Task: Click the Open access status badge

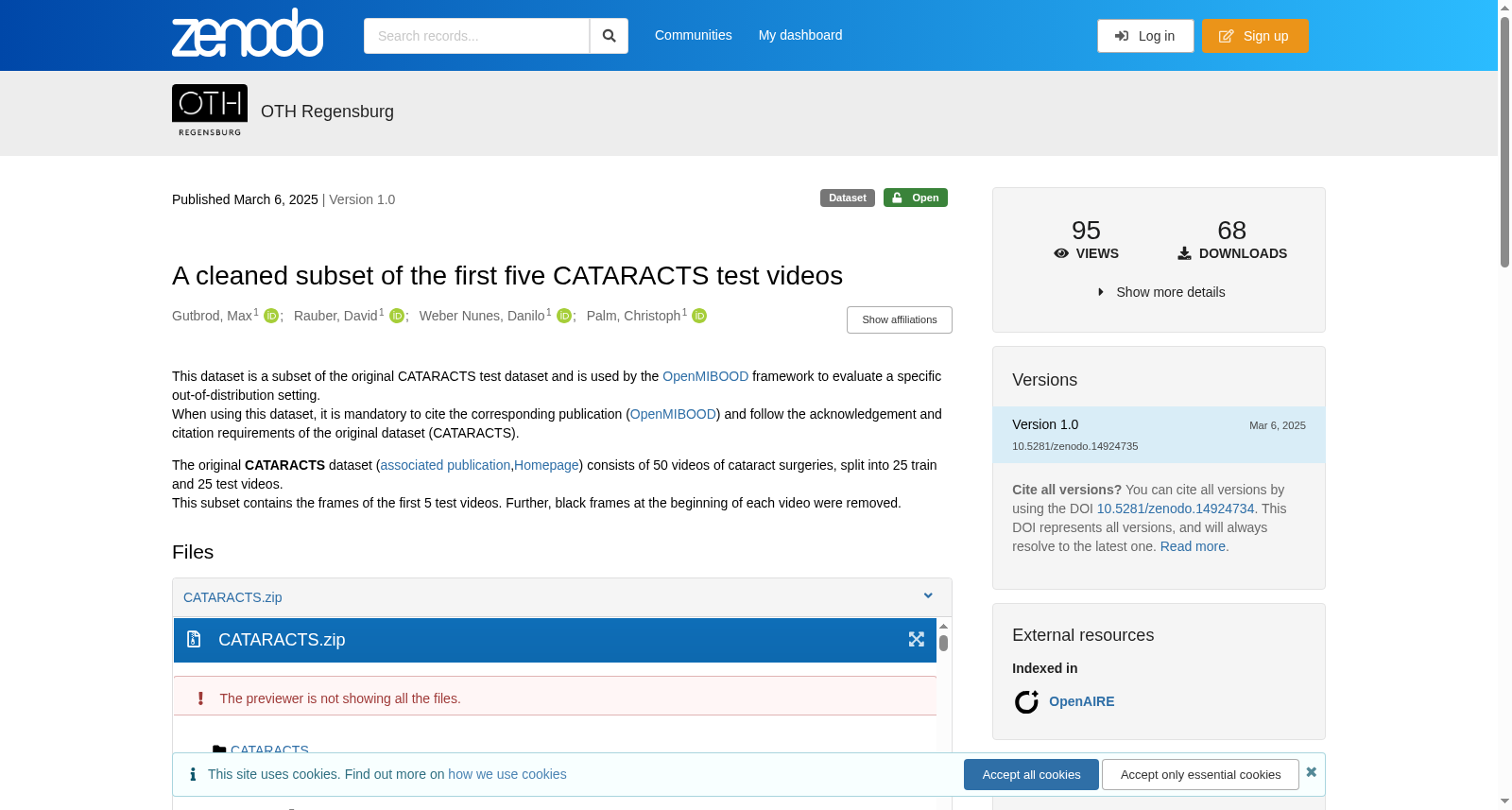Action: tap(916, 198)
